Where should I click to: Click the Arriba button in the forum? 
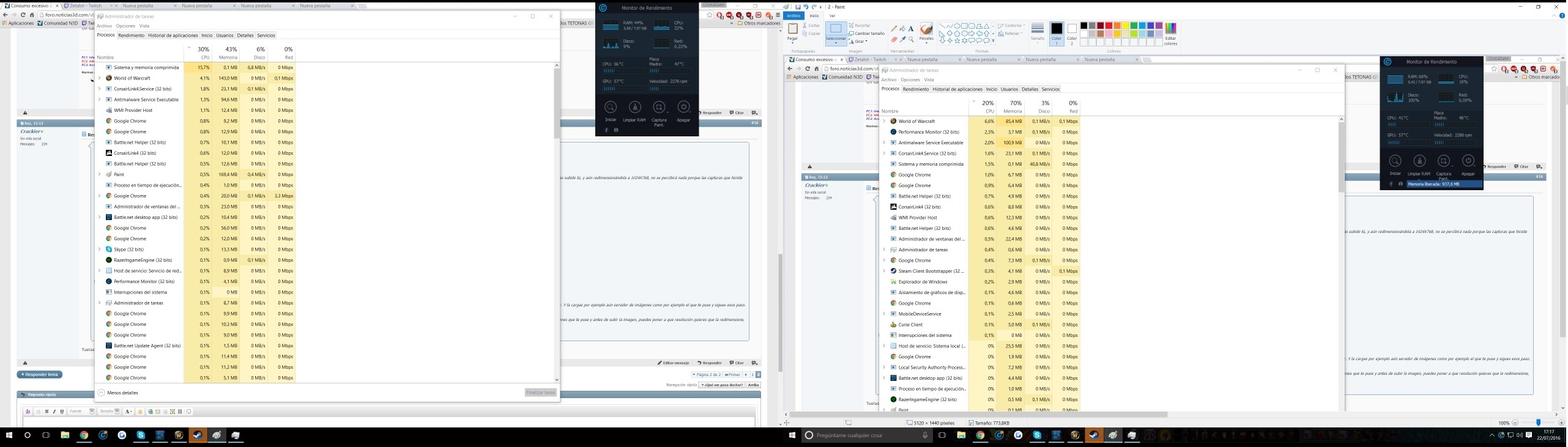754,385
